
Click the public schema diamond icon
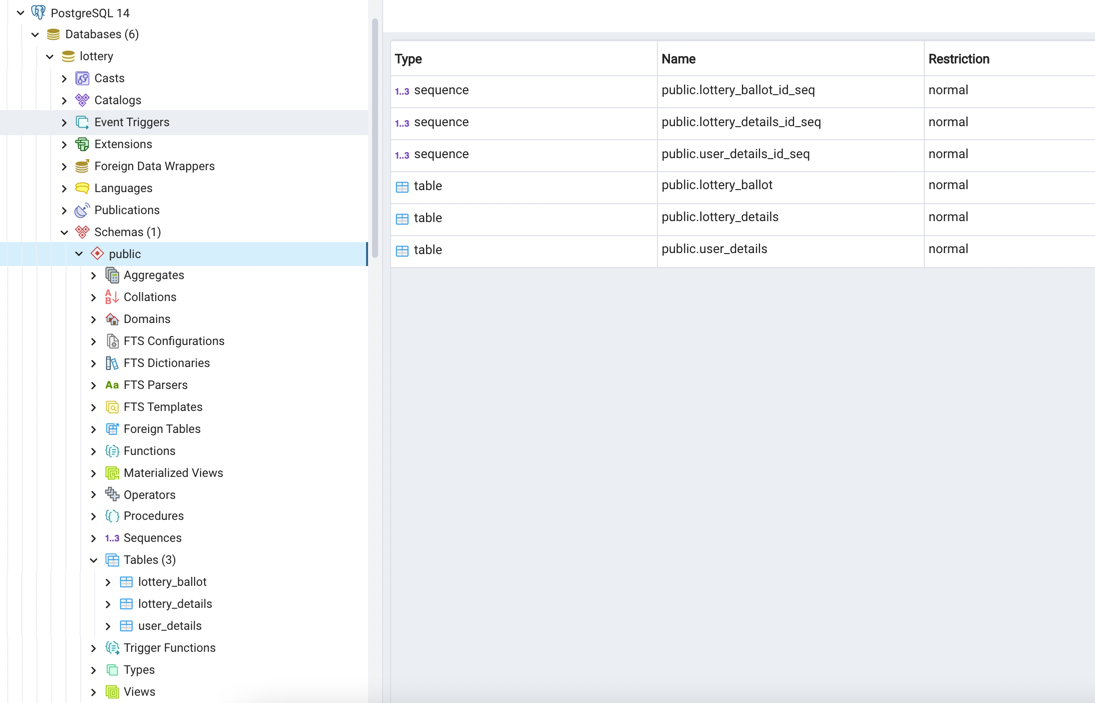[97, 253]
